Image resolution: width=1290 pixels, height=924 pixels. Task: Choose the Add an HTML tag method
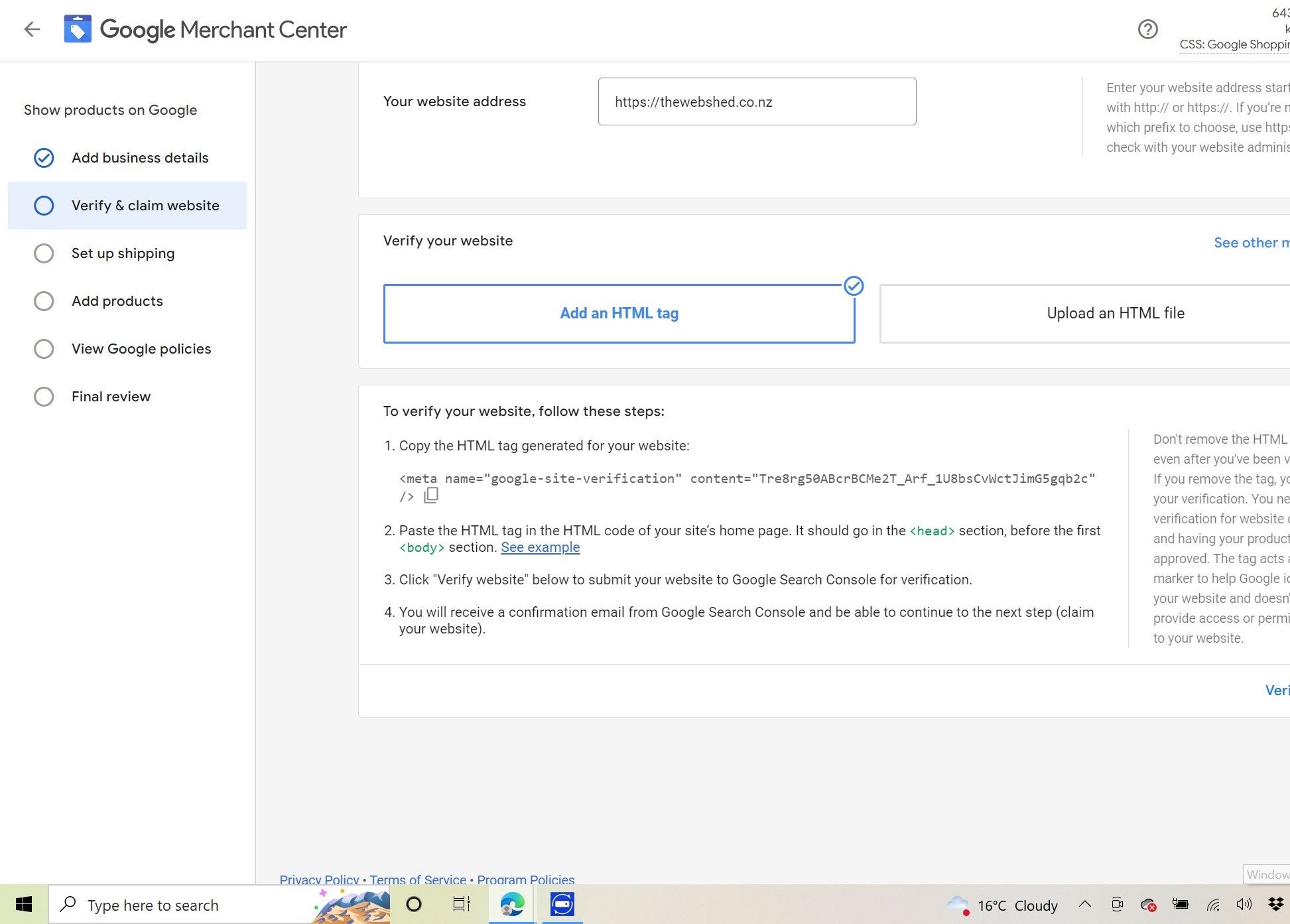619,314
